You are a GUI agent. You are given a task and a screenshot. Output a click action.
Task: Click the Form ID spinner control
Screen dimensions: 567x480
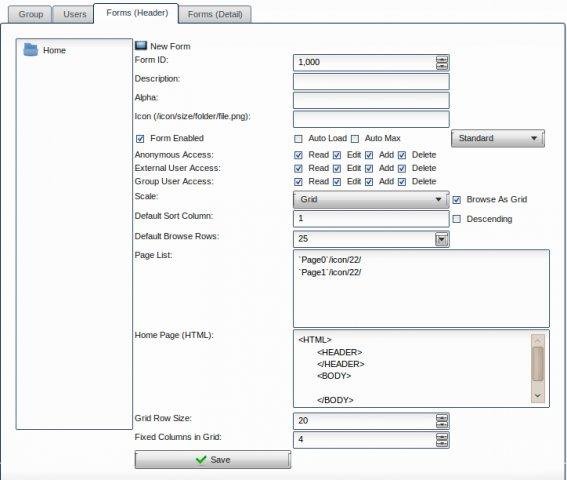[442, 63]
